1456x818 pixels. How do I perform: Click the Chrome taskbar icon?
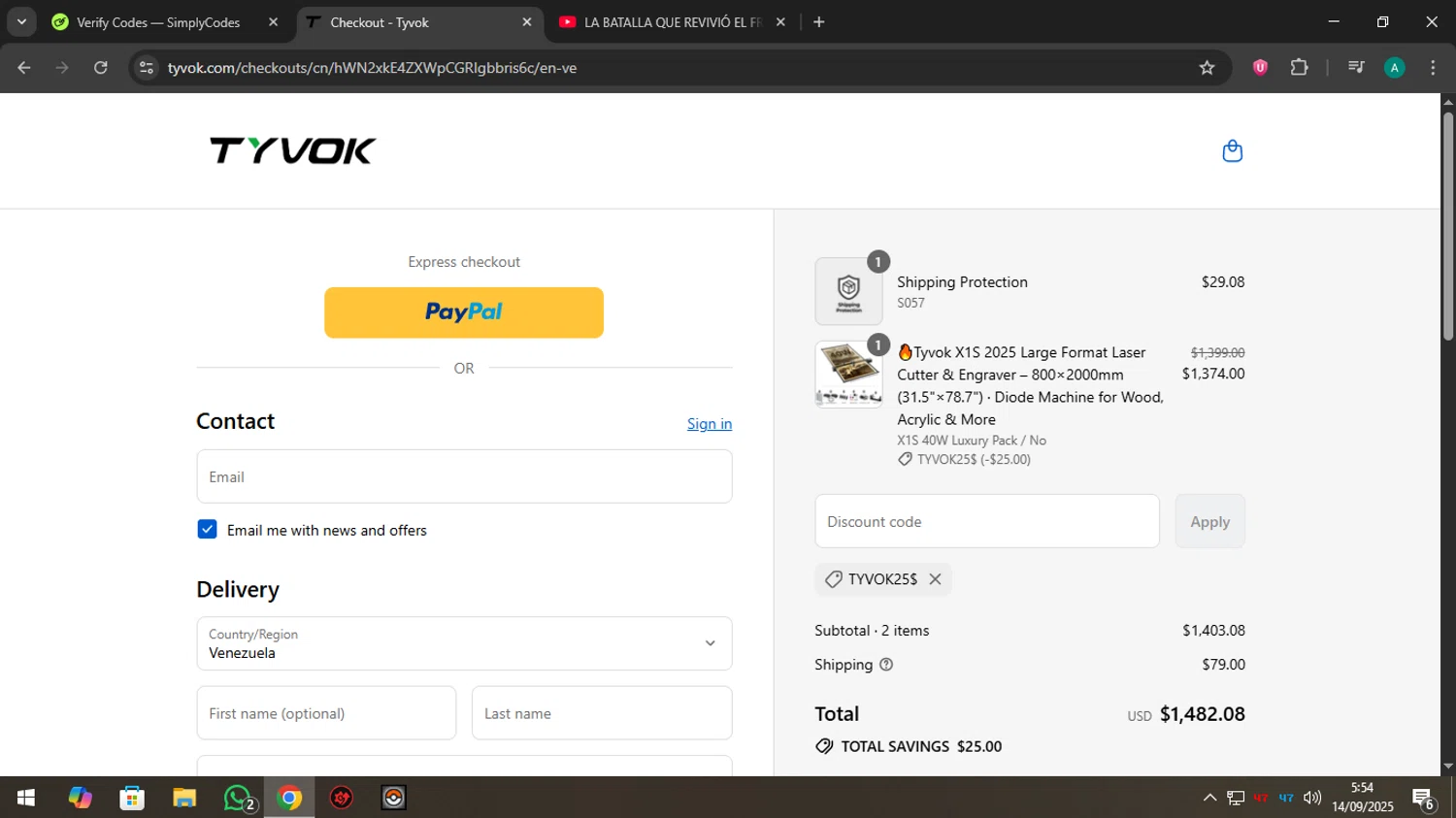(289, 798)
